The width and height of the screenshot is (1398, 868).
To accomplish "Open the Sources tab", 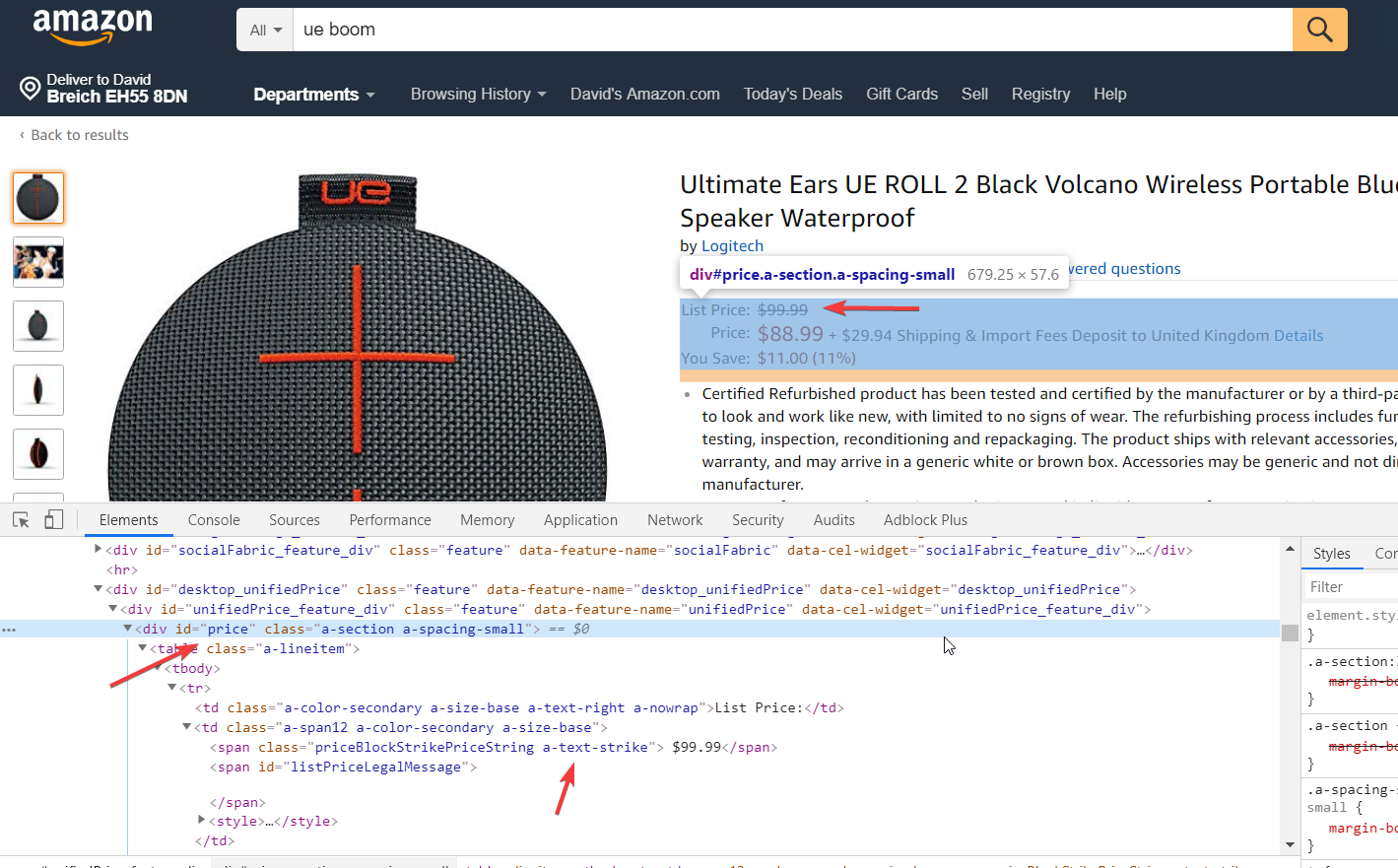I will pyautogui.click(x=295, y=520).
